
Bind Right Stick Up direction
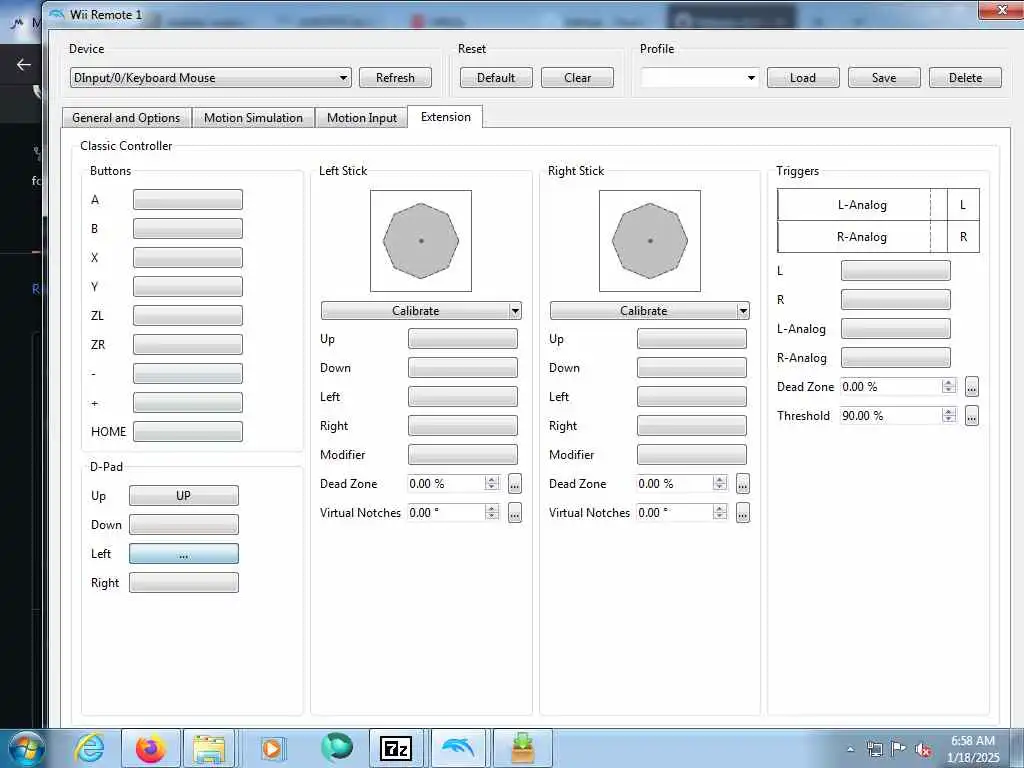pos(692,338)
